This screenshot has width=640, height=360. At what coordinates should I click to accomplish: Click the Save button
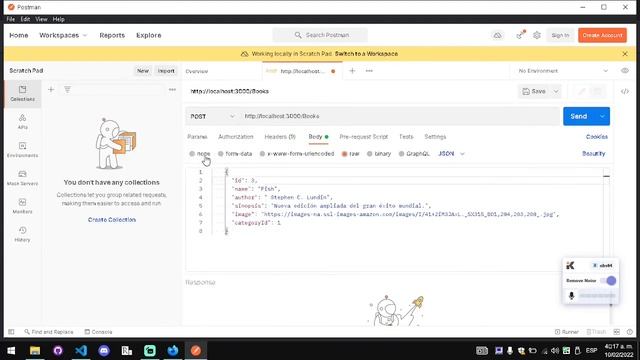[534, 91]
